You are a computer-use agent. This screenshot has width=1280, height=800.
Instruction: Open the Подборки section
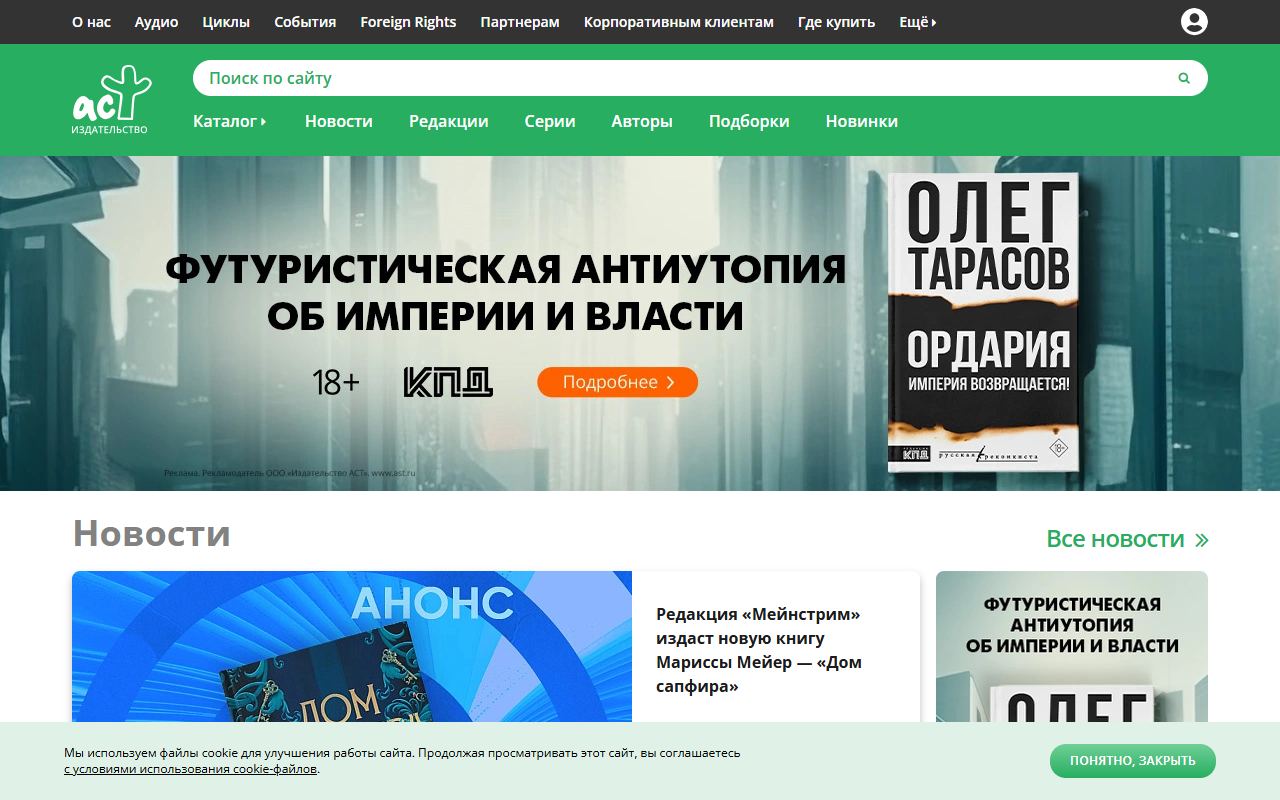point(749,121)
